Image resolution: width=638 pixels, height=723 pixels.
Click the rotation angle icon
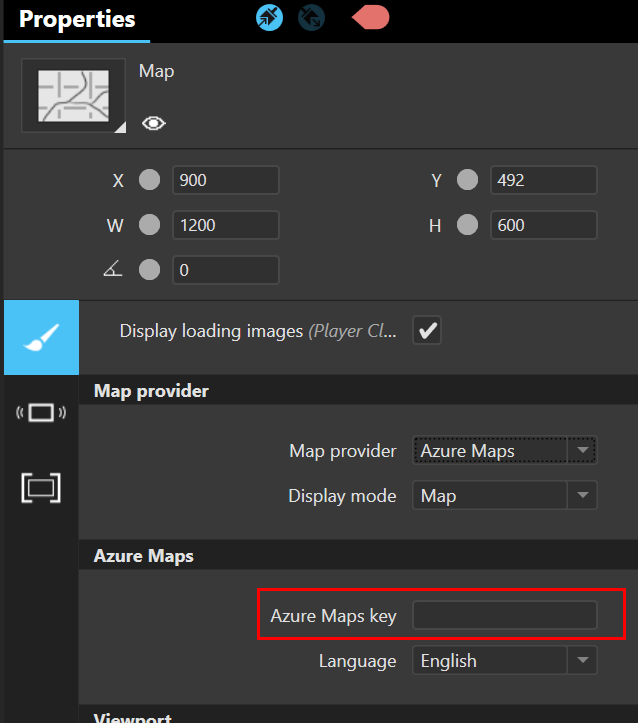click(113, 270)
